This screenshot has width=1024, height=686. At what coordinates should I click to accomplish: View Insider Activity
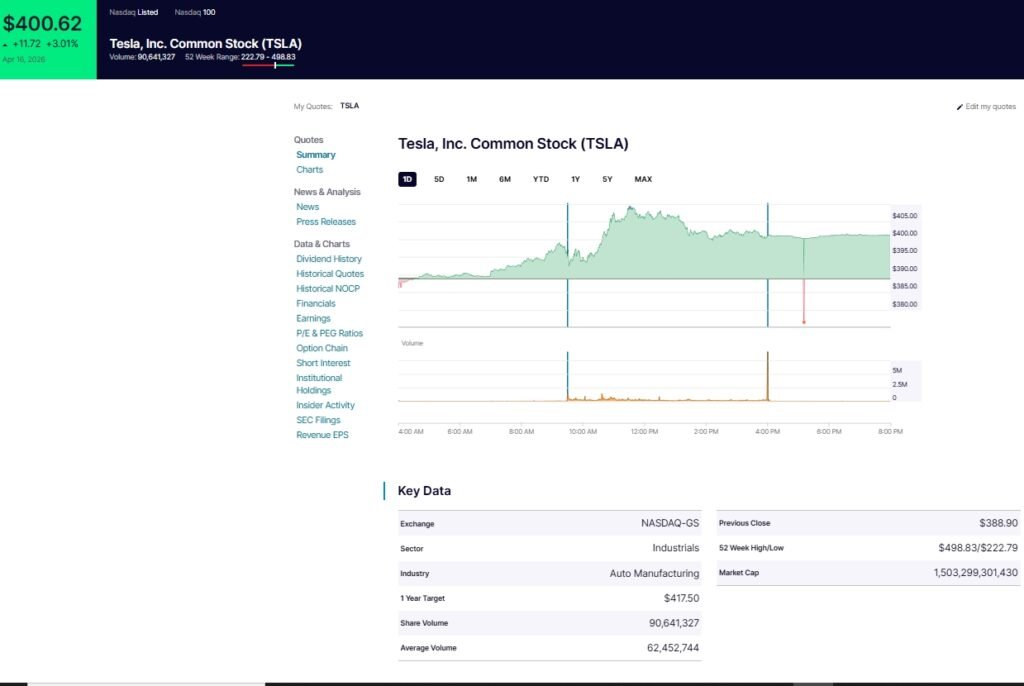click(x=325, y=405)
